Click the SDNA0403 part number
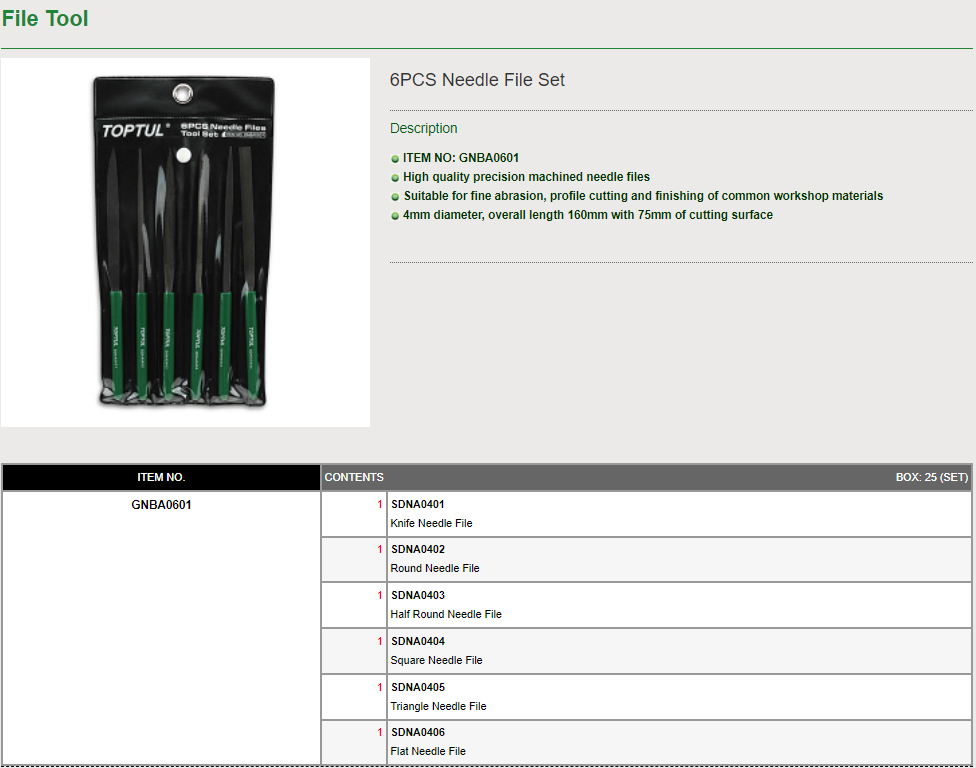This screenshot has height=768, width=976. pyautogui.click(x=418, y=595)
